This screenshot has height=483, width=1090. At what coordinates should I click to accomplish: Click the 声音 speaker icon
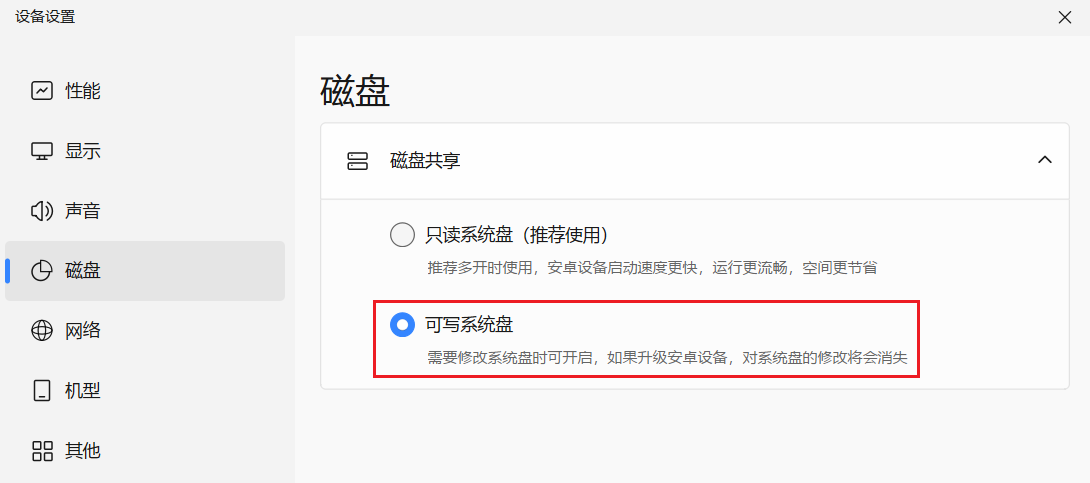tap(42, 211)
